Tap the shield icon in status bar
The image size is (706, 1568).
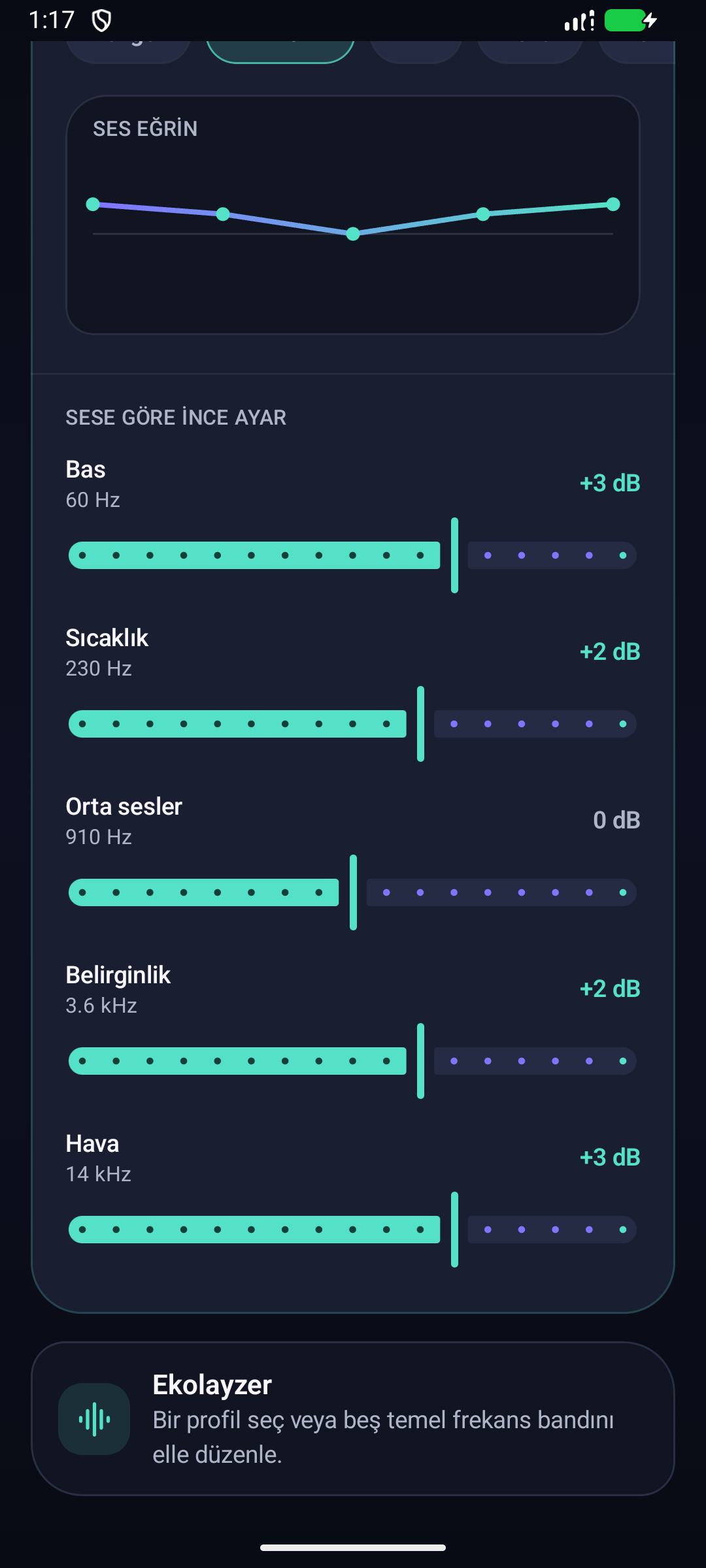tap(101, 20)
